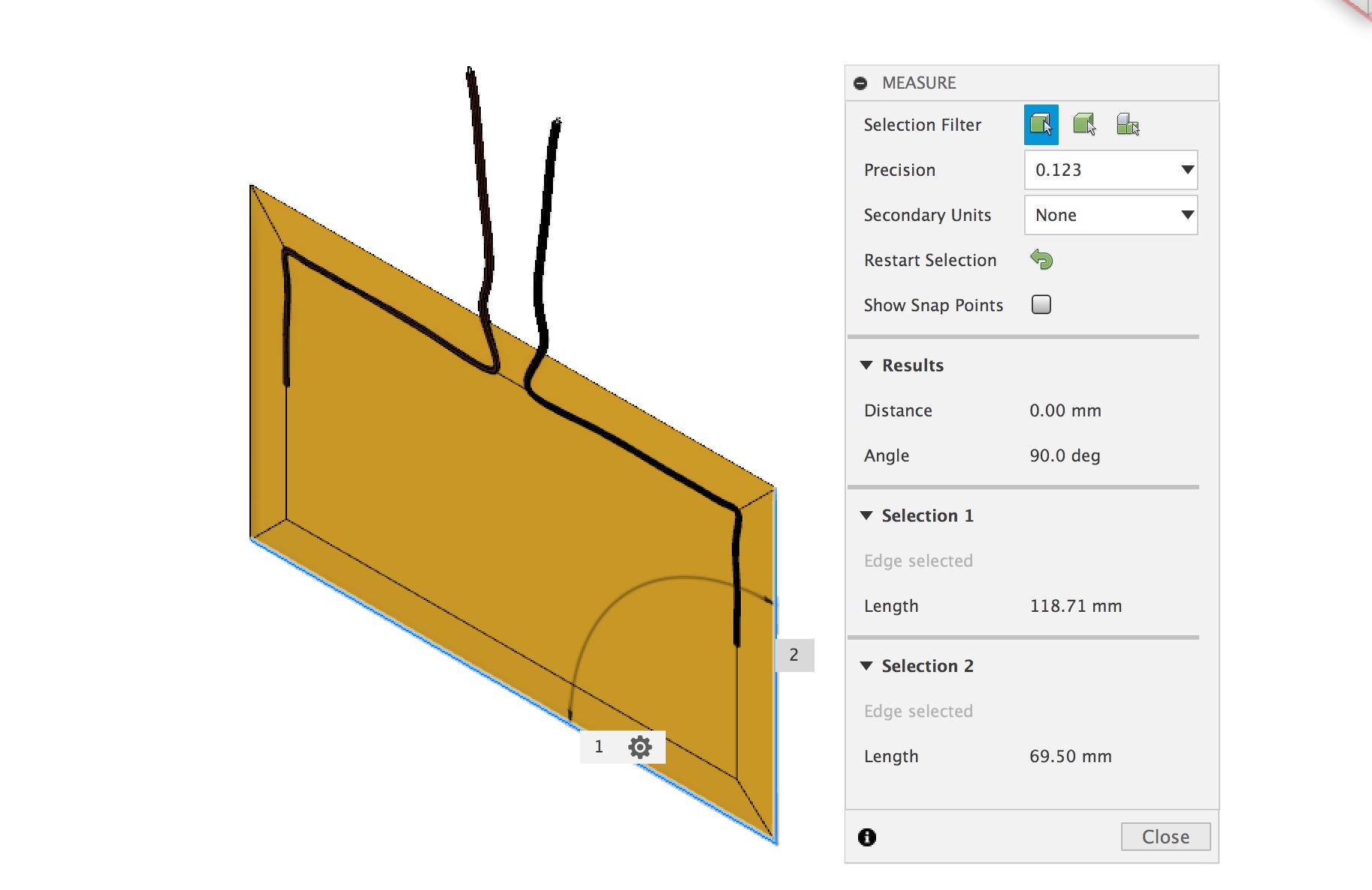Click the Distance label in Results
The image size is (1372, 890).
pos(898,410)
